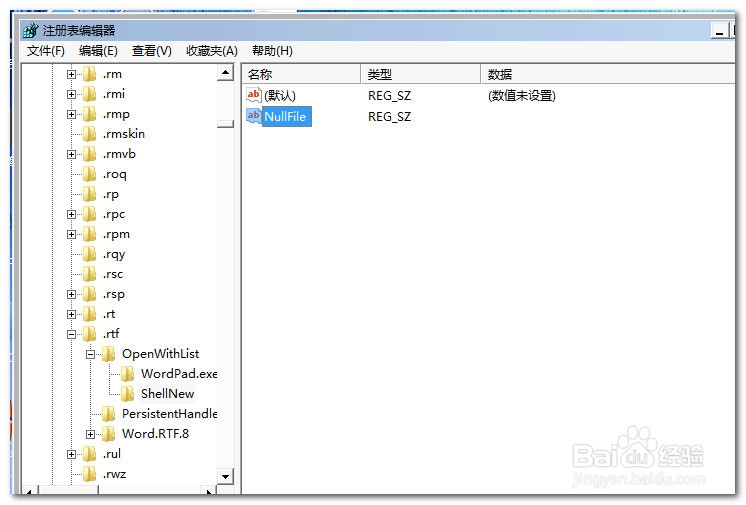Viewport: 746px width, 505px height.
Task: Select the .rsp folder icon
Action: coord(89,294)
